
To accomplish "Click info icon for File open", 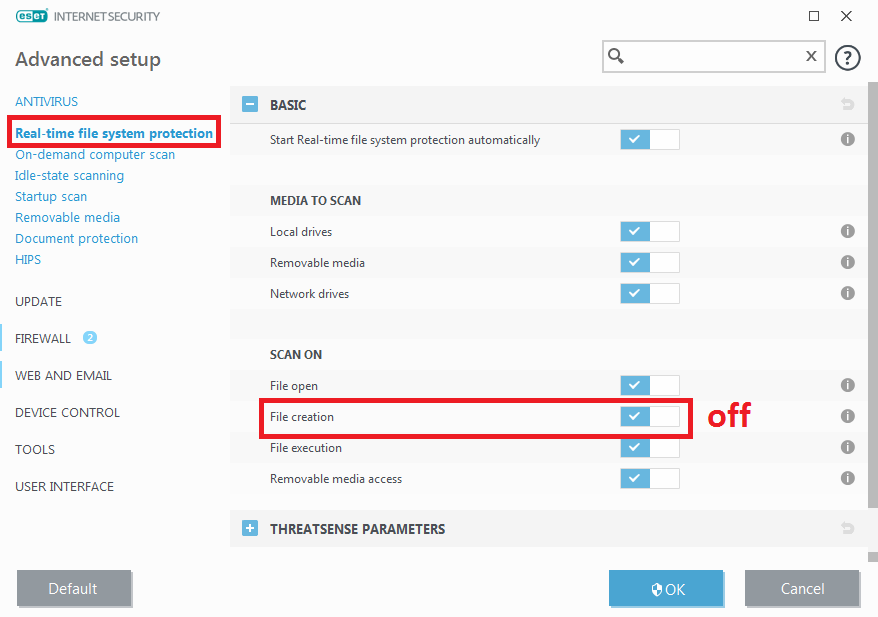I will coord(847,385).
